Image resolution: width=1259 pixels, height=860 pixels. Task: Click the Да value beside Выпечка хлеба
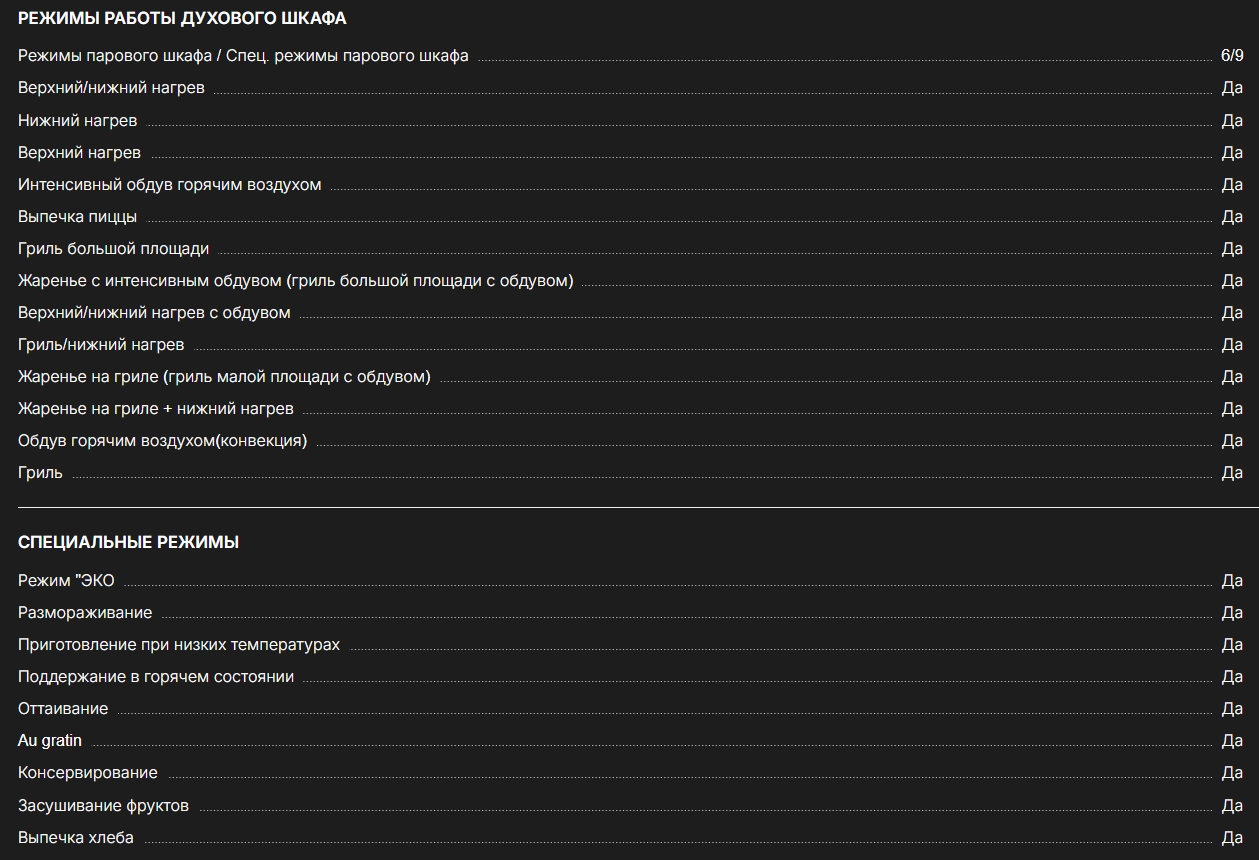pos(1232,837)
